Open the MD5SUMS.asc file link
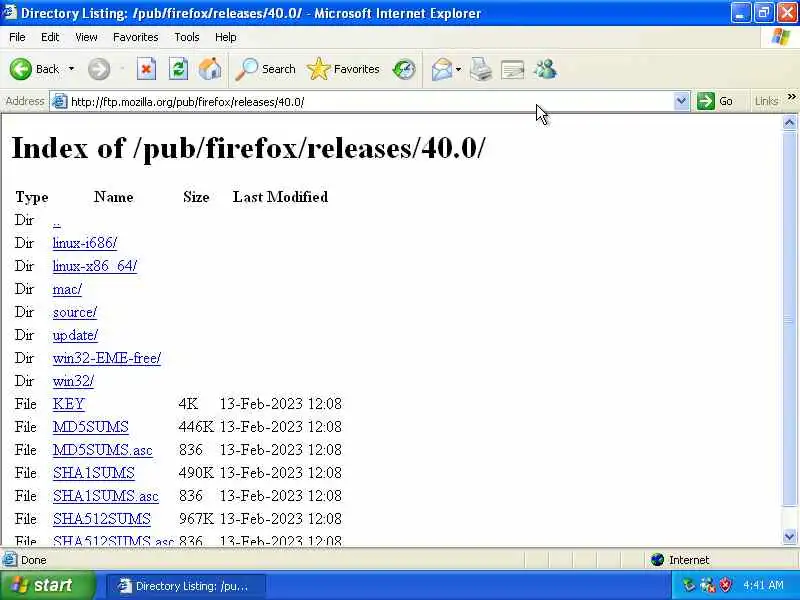 pyautogui.click(x=103, y=450)
